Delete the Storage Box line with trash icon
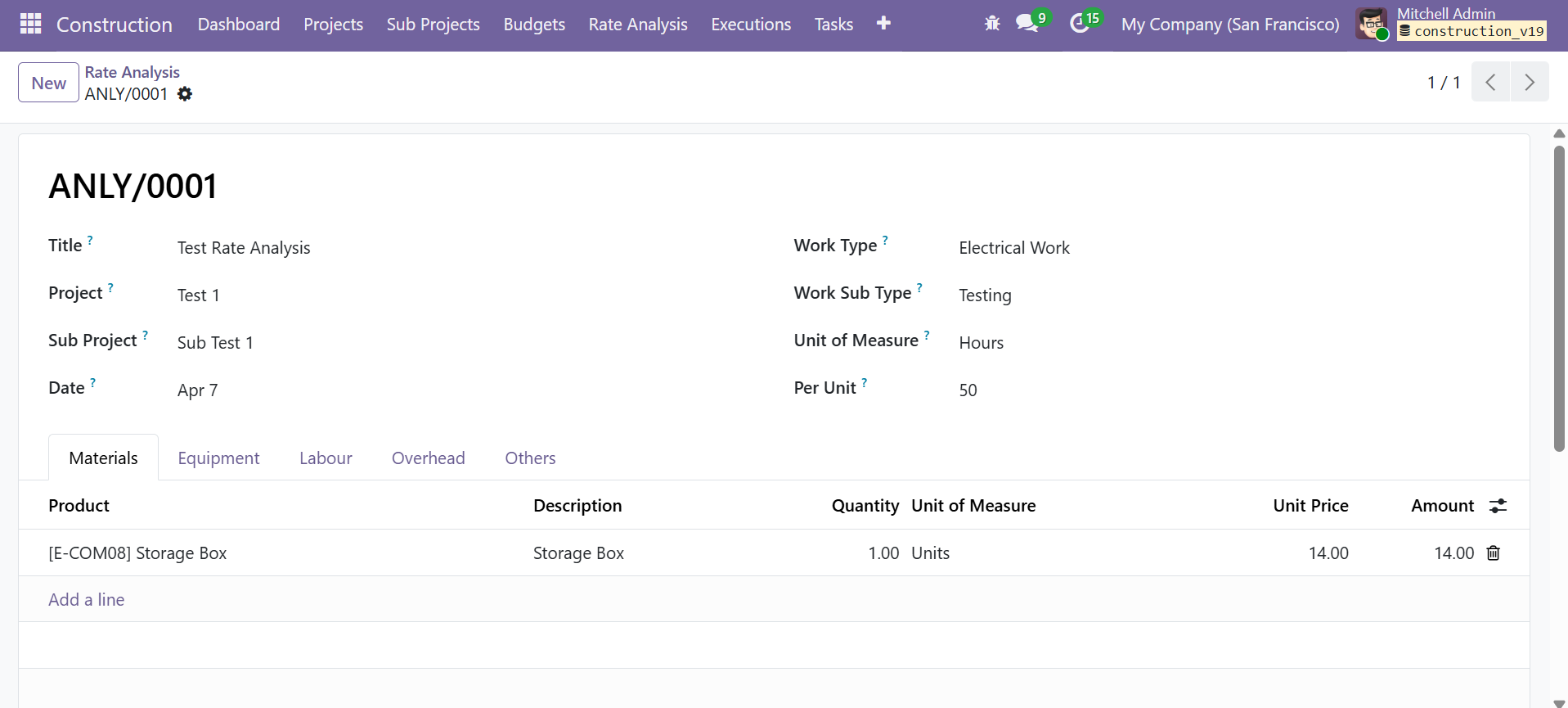 pos(1493,553)
